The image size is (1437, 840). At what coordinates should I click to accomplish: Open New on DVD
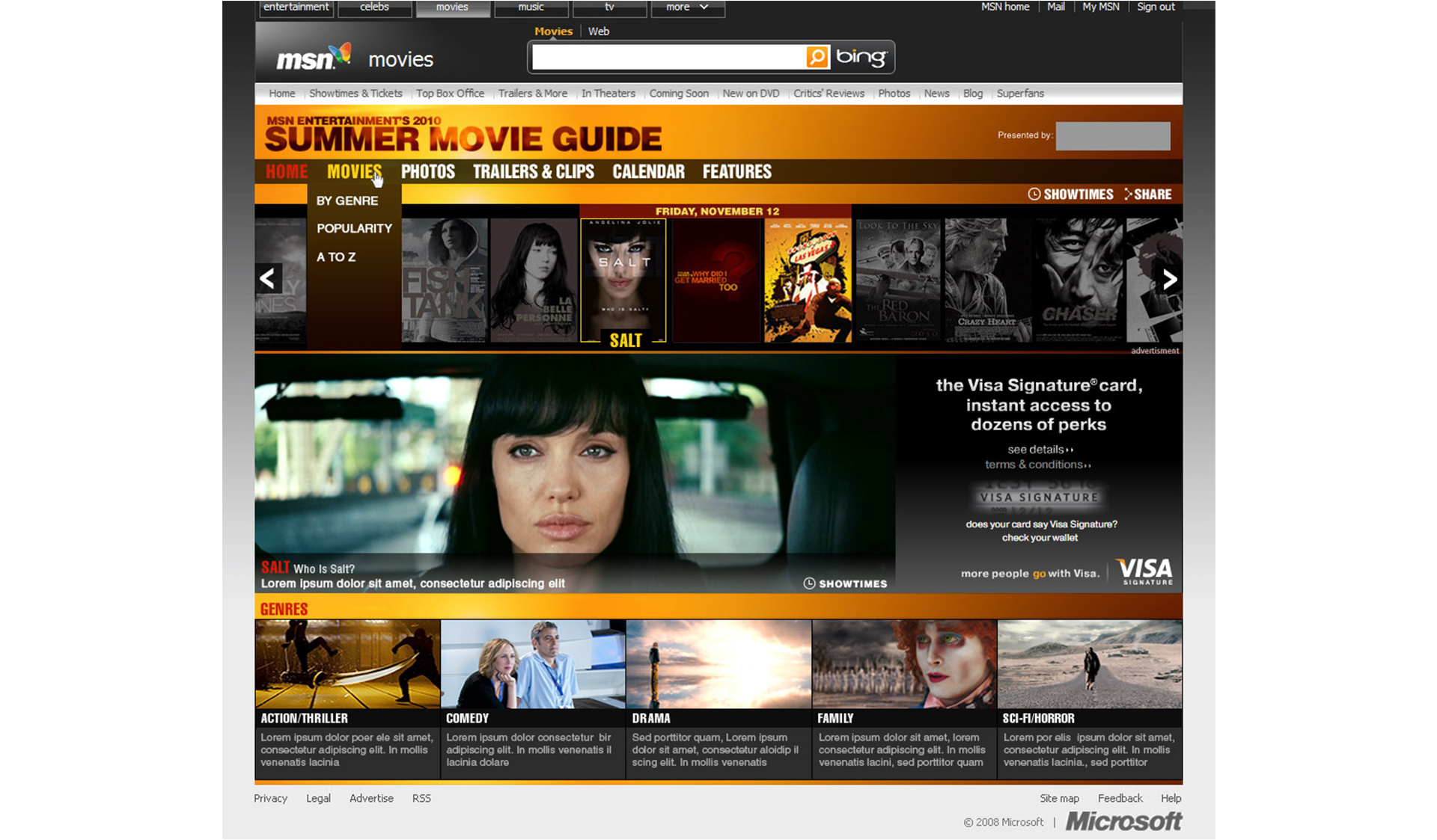[x=751, y=93]
